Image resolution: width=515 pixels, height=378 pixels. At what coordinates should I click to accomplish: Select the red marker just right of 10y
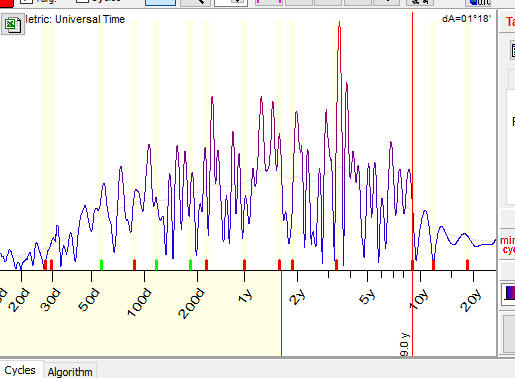tap(433, 265)
